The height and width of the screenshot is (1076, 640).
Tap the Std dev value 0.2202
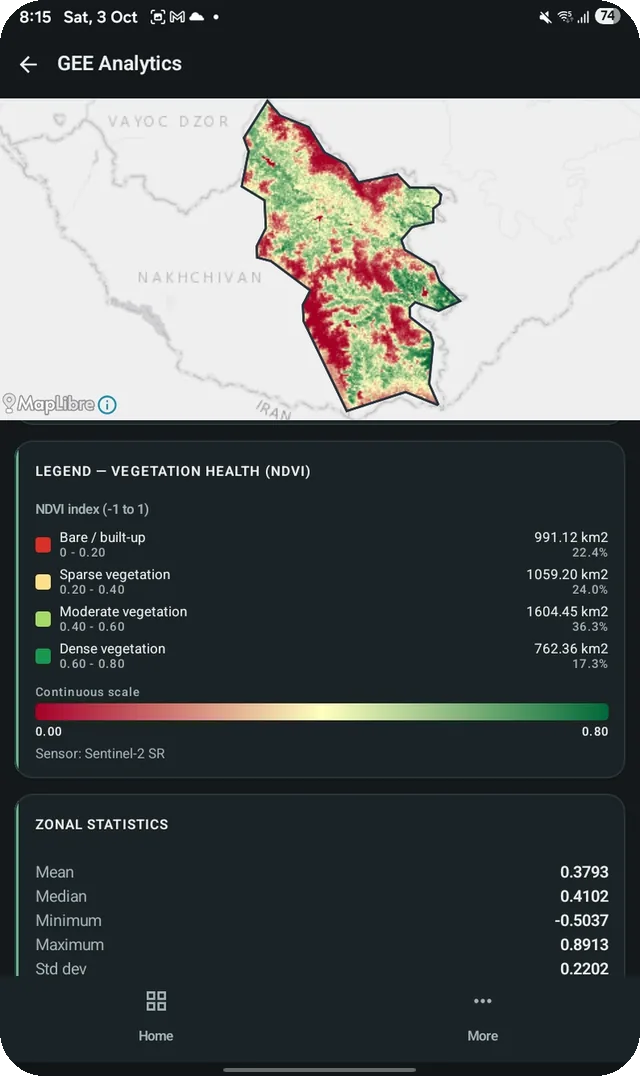[584, 969]
